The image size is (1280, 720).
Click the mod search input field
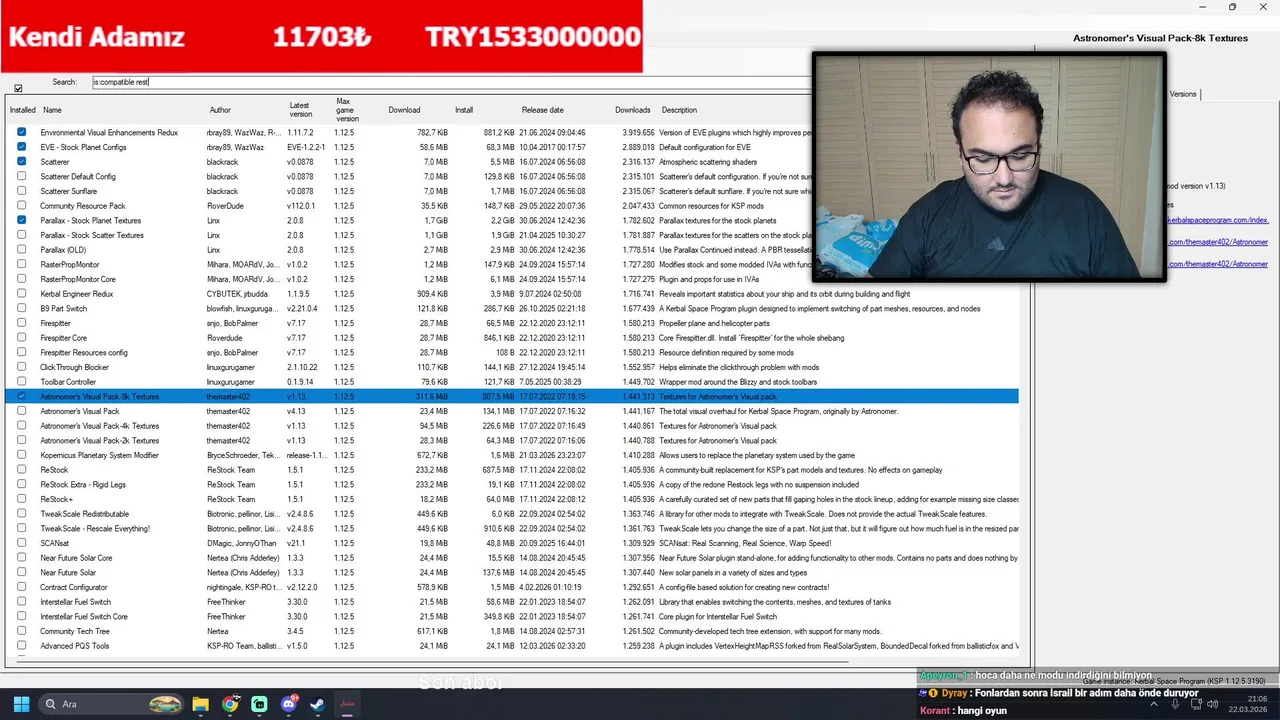[450, 82]
